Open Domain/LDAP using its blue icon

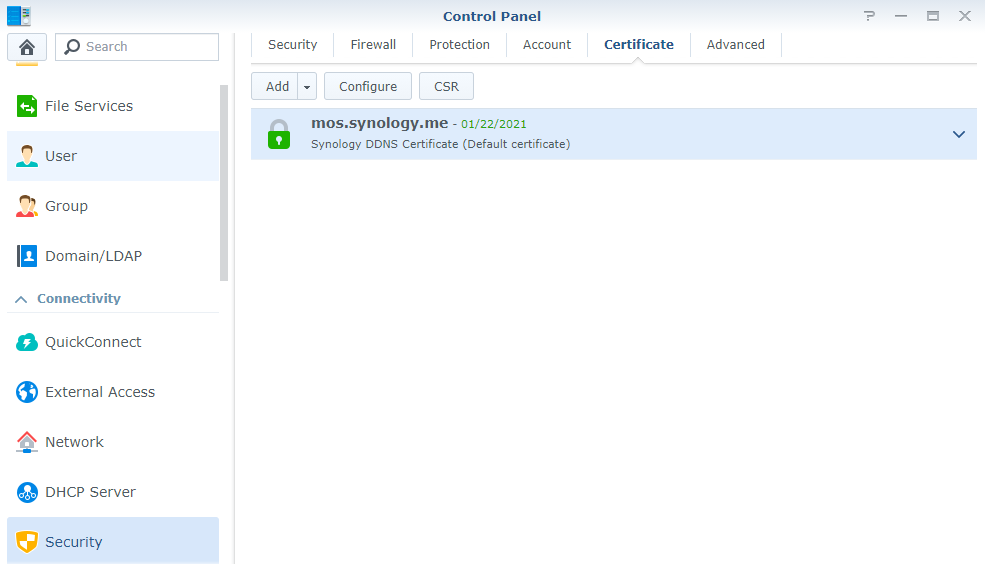27,256
